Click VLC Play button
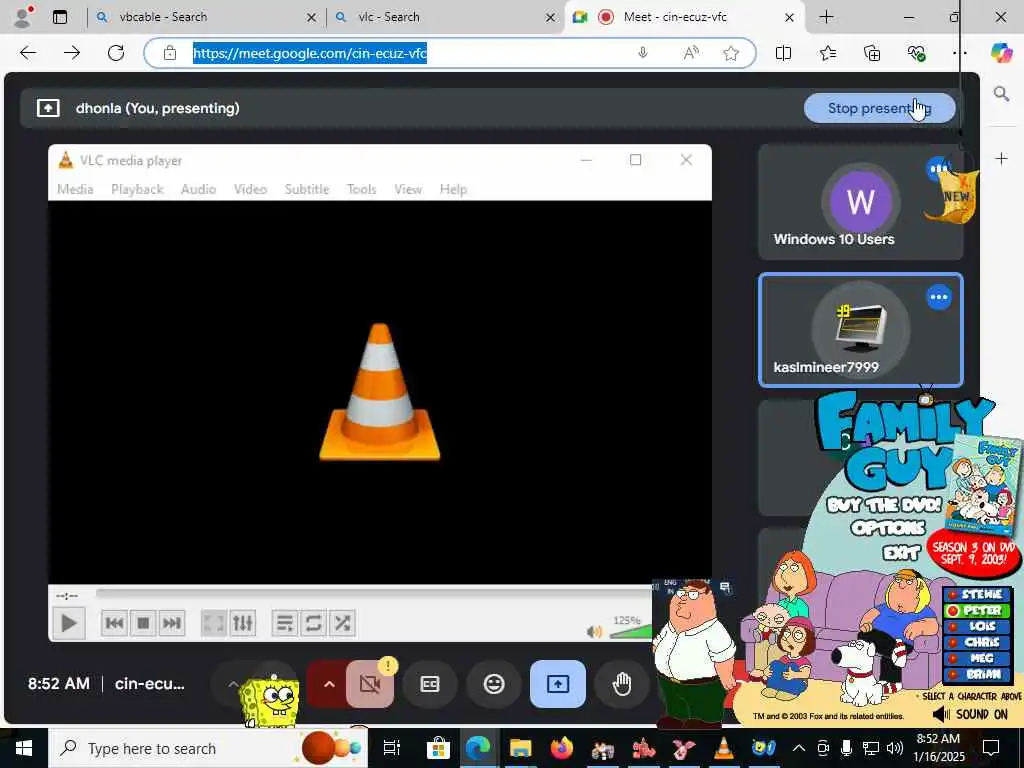The height and width of the screenshot is (768, 1024). (69, 623)
